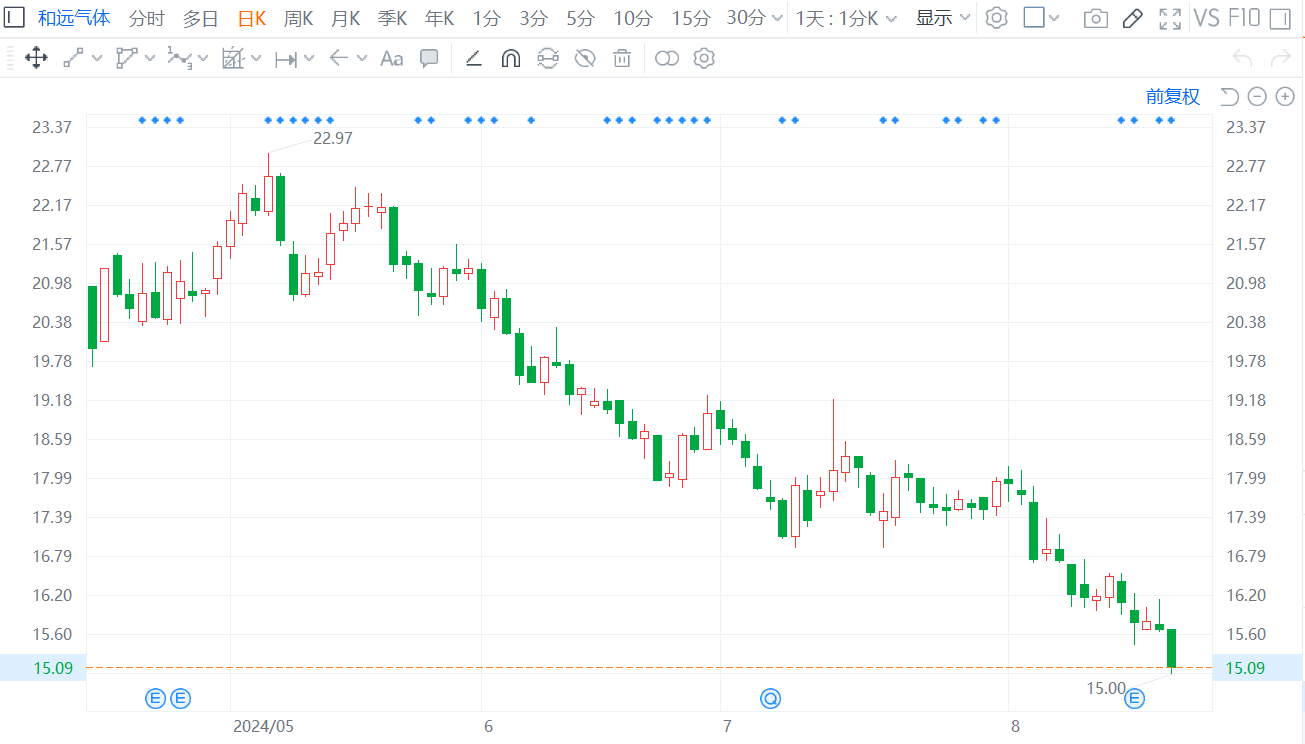Switch to 5分 minute chart
This screenshot has width=1305, height=744.
click(x=580, y=18)
